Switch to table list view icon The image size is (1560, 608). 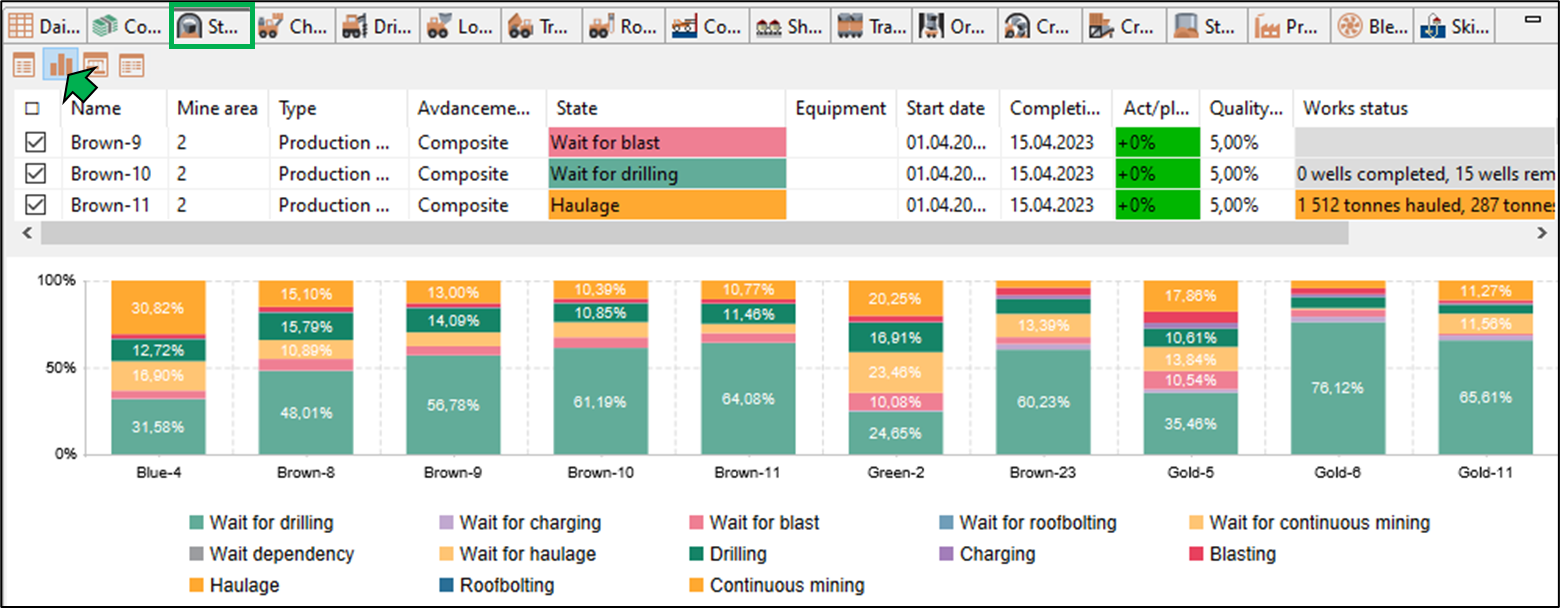pyautogui.click(x=24, y=66)
